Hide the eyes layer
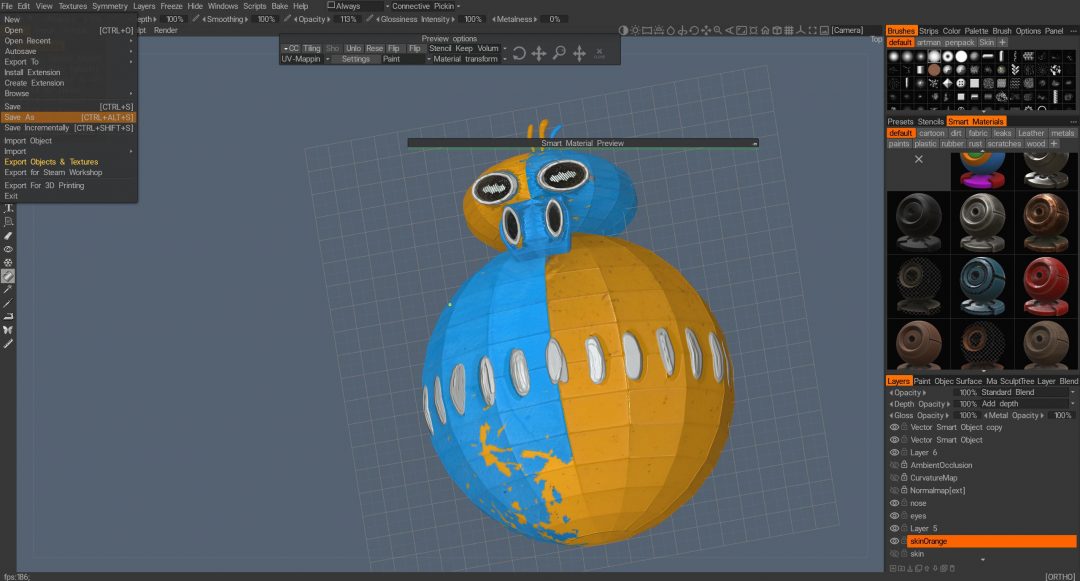Image resolution: width=1080 pixels, height=581 pixels. [x=894, y=516]
